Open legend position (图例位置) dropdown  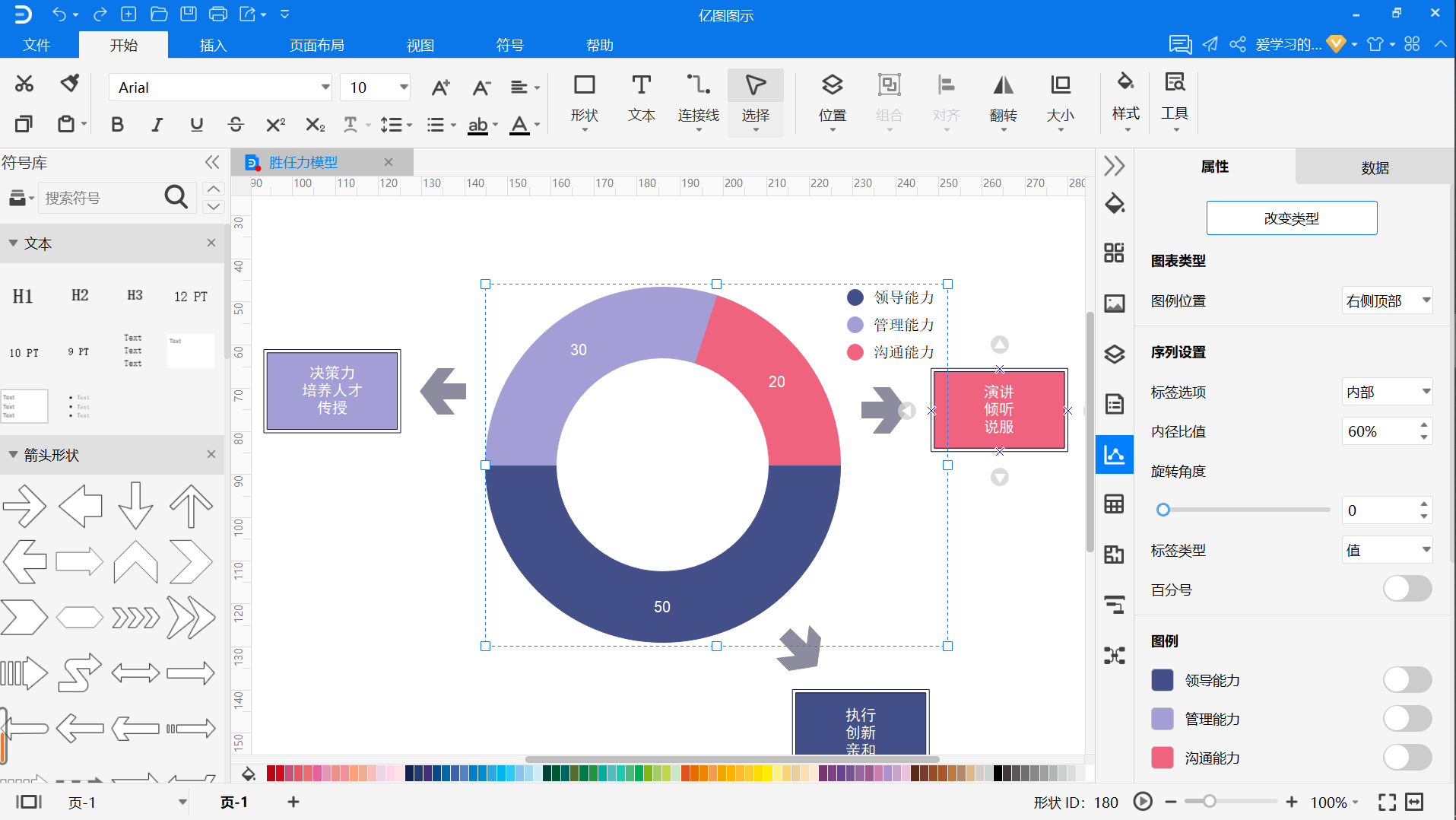1387,300
